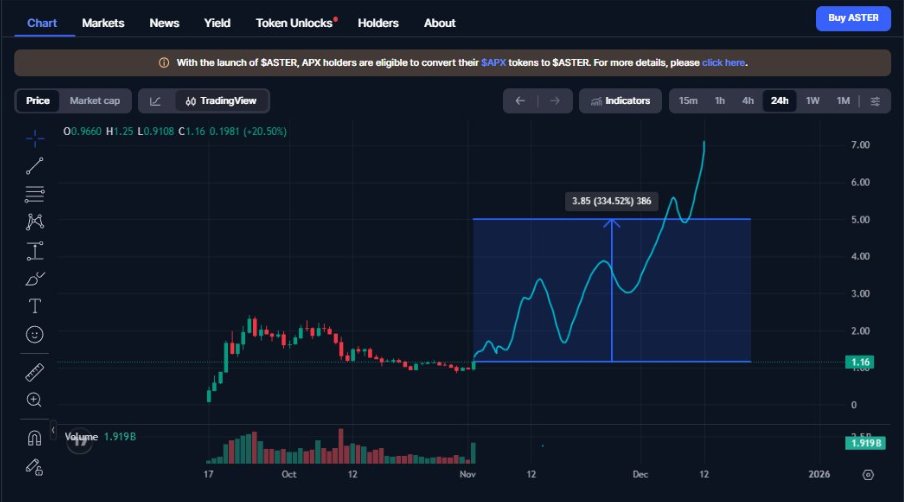This screenshot has height=502, width=904.
Task: Select the 1h timeframe
Action: pyautogui.click(x=720, y=101)
